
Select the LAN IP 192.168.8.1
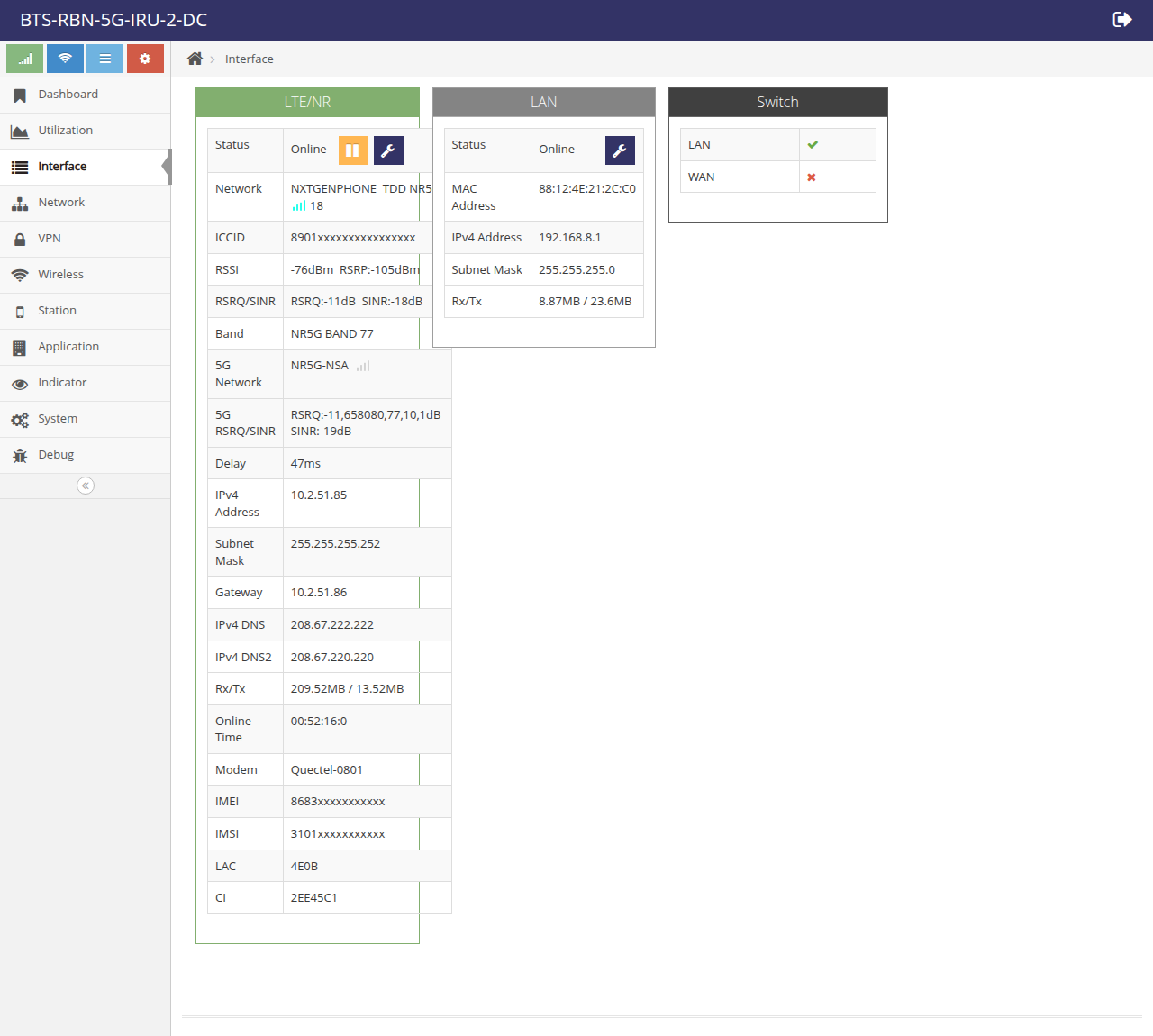pyautogui.click(x=570, y=238)
